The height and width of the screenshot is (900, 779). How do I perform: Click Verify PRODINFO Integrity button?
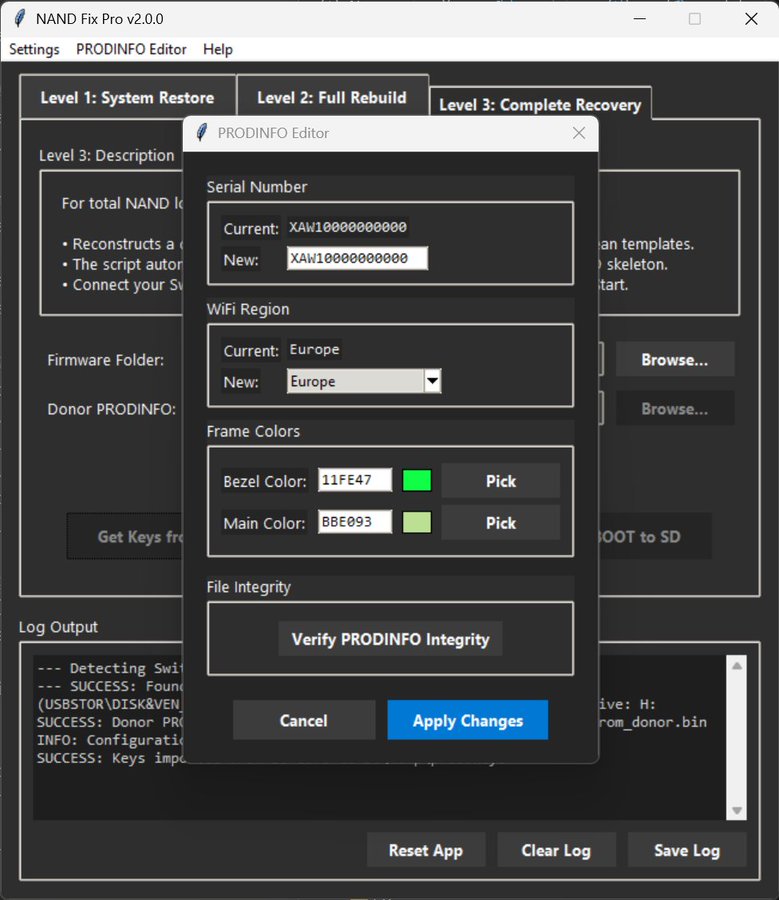coord(390,639)
